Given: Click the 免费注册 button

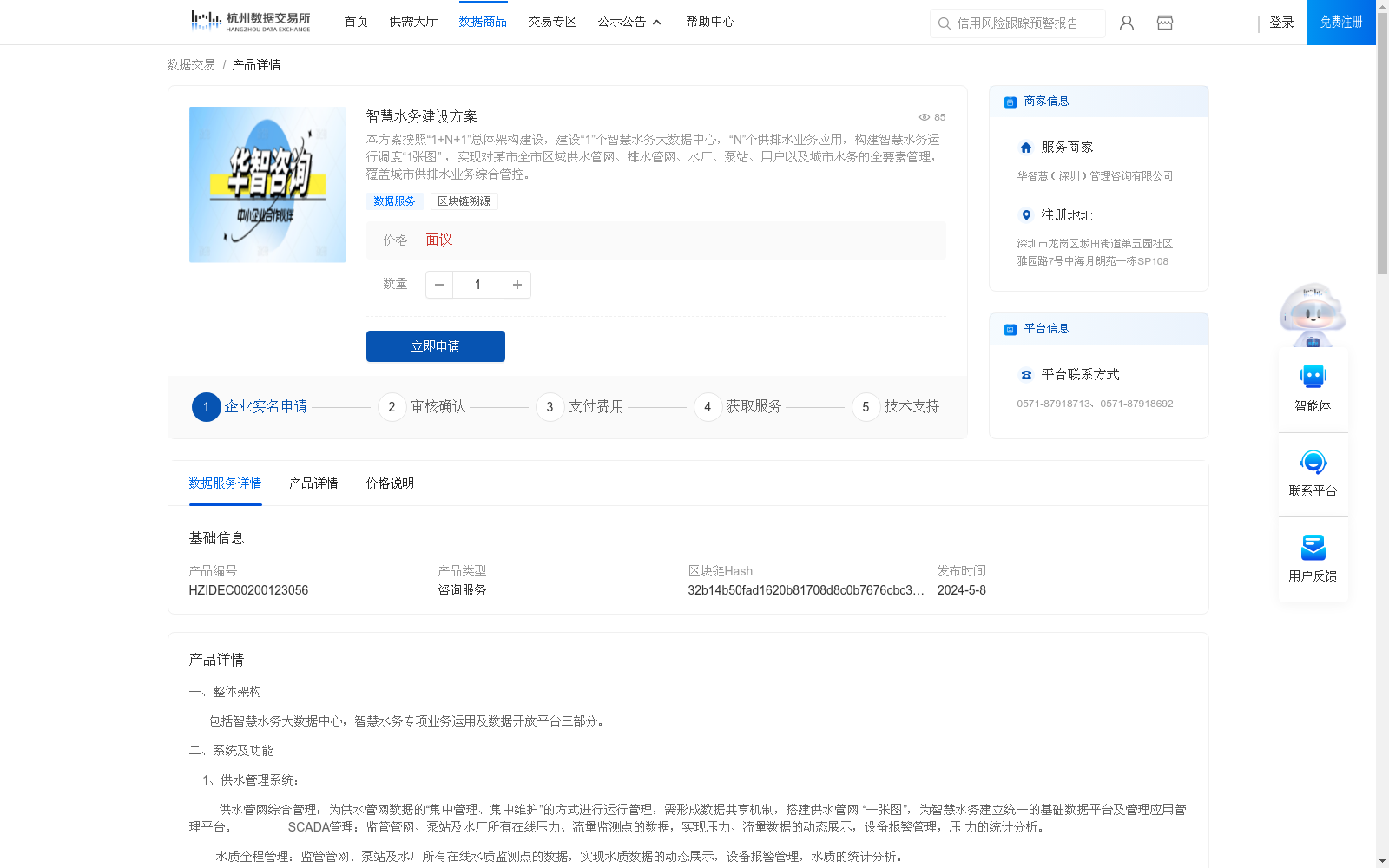Looking at the screenshot, I should (x=1341, y=23).
